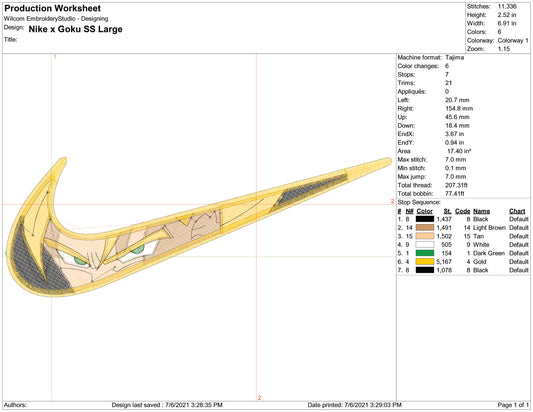This screenshot has width=533, height=412.
Task: Click the Up value '45.6 mm'
Action: coord(457,117)
